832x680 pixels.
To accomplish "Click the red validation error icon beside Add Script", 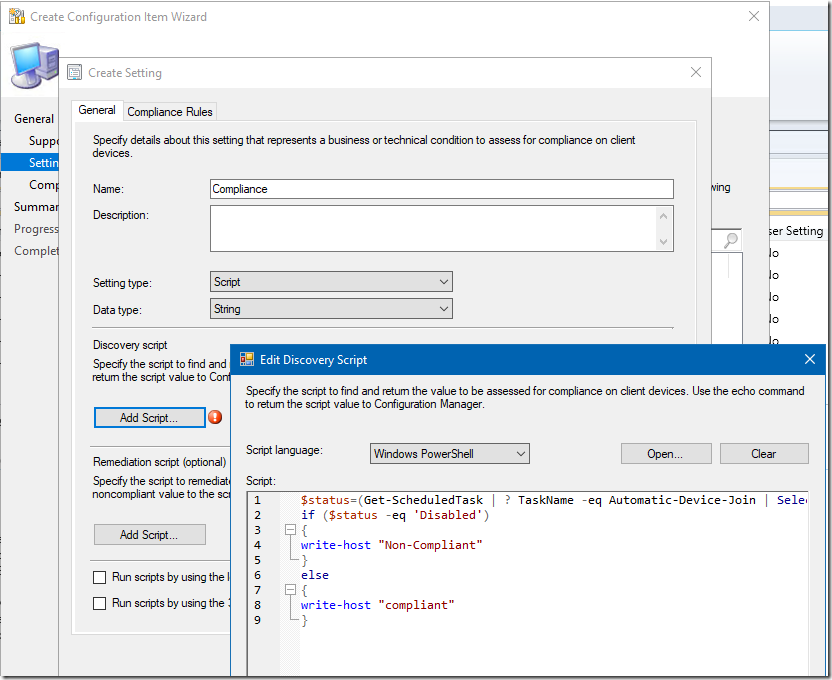I will click(x=215, y=418).
